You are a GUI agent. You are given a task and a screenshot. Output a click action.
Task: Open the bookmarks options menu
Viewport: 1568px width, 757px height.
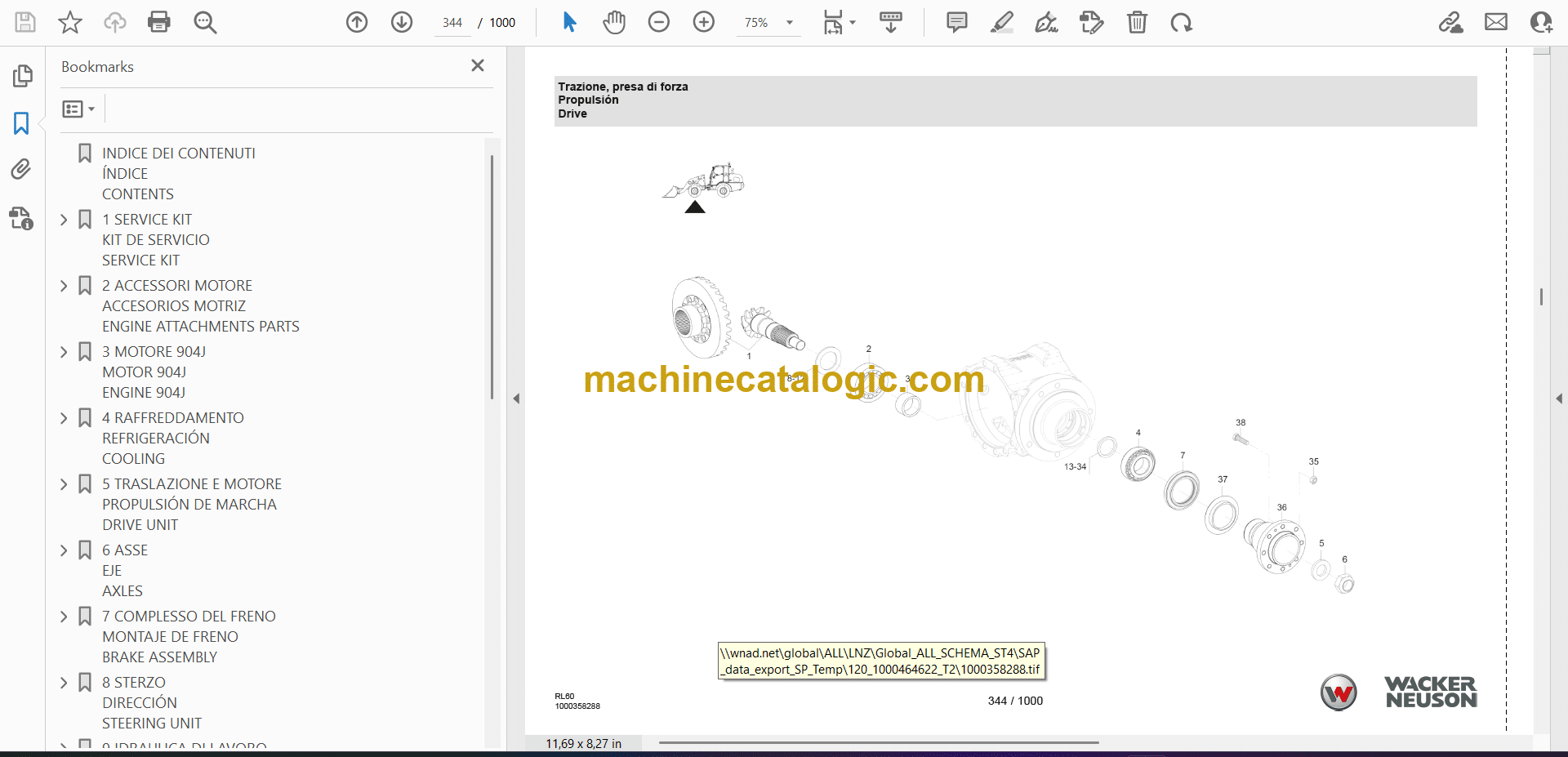click(x=78, y=109)
